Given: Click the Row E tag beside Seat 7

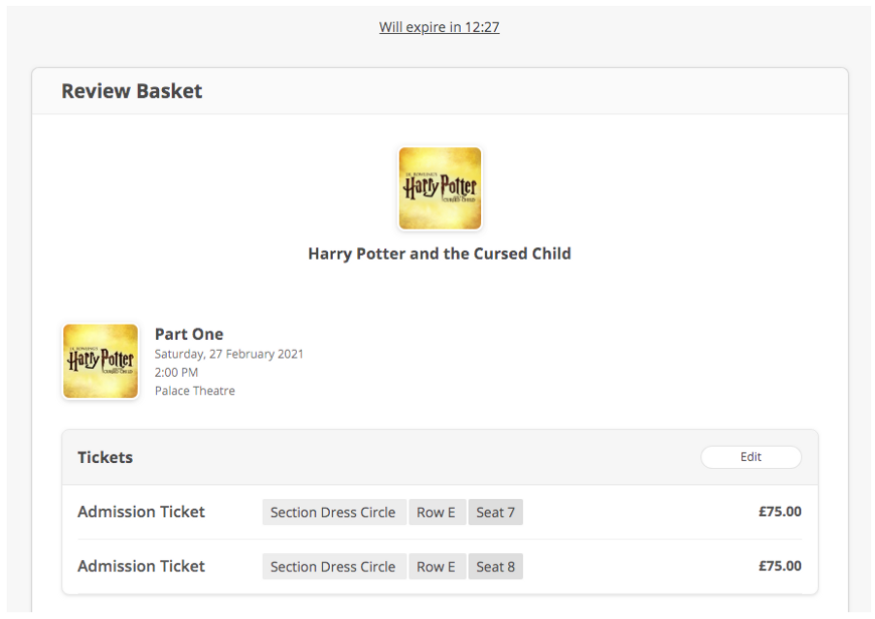Looking at the screenshot, I should [436, 512].
